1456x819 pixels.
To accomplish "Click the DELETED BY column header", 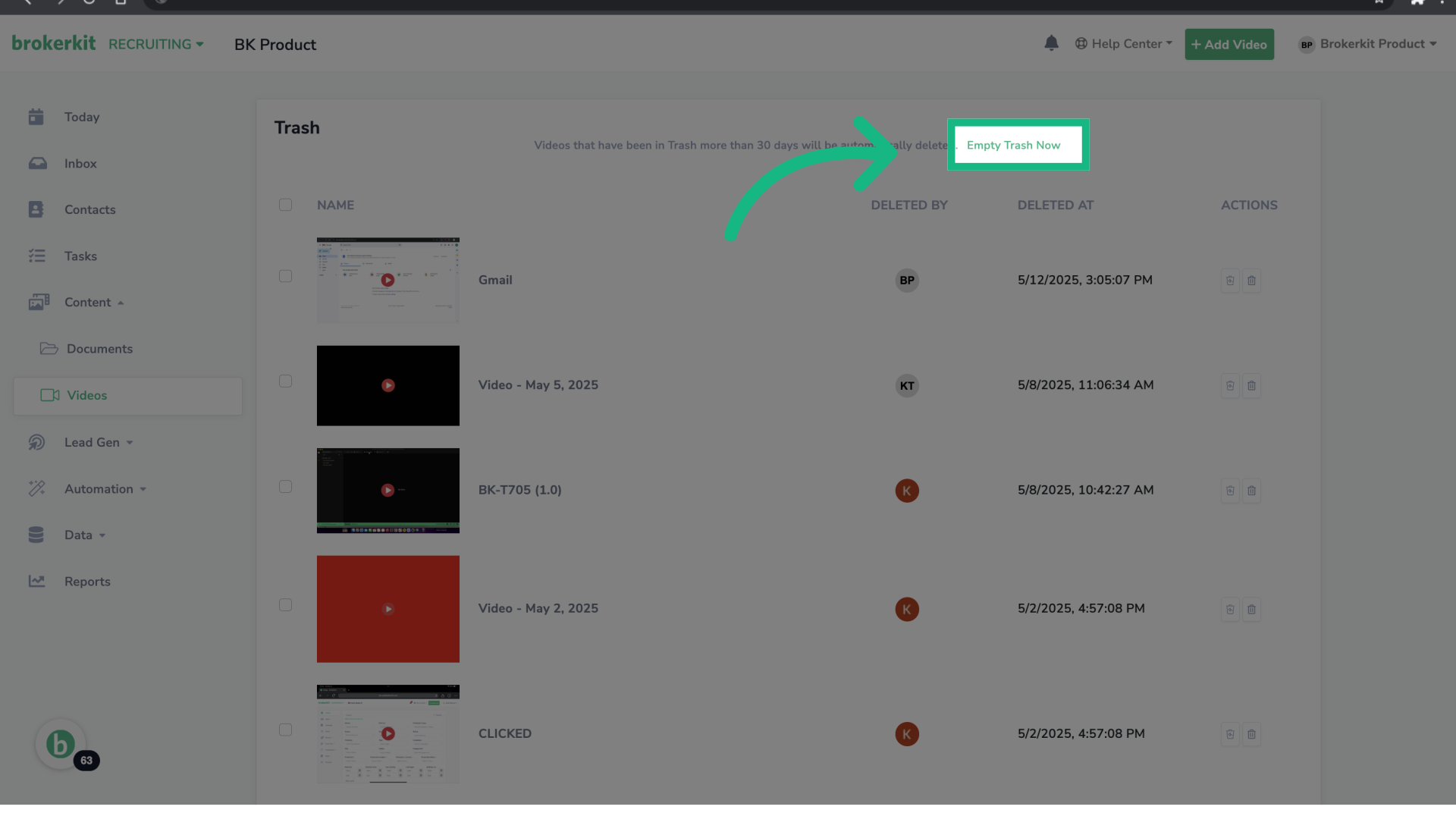I will 909,206.
